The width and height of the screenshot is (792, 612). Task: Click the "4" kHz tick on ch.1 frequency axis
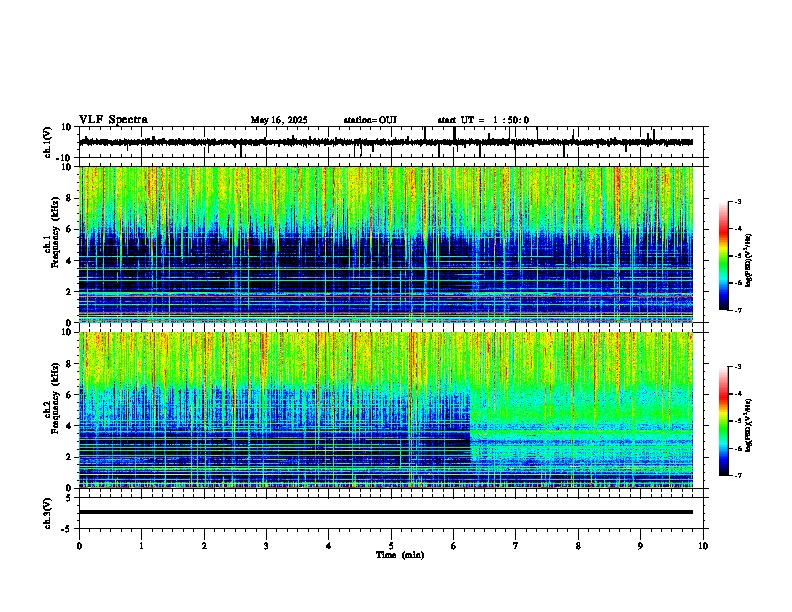tap(69, 261)
